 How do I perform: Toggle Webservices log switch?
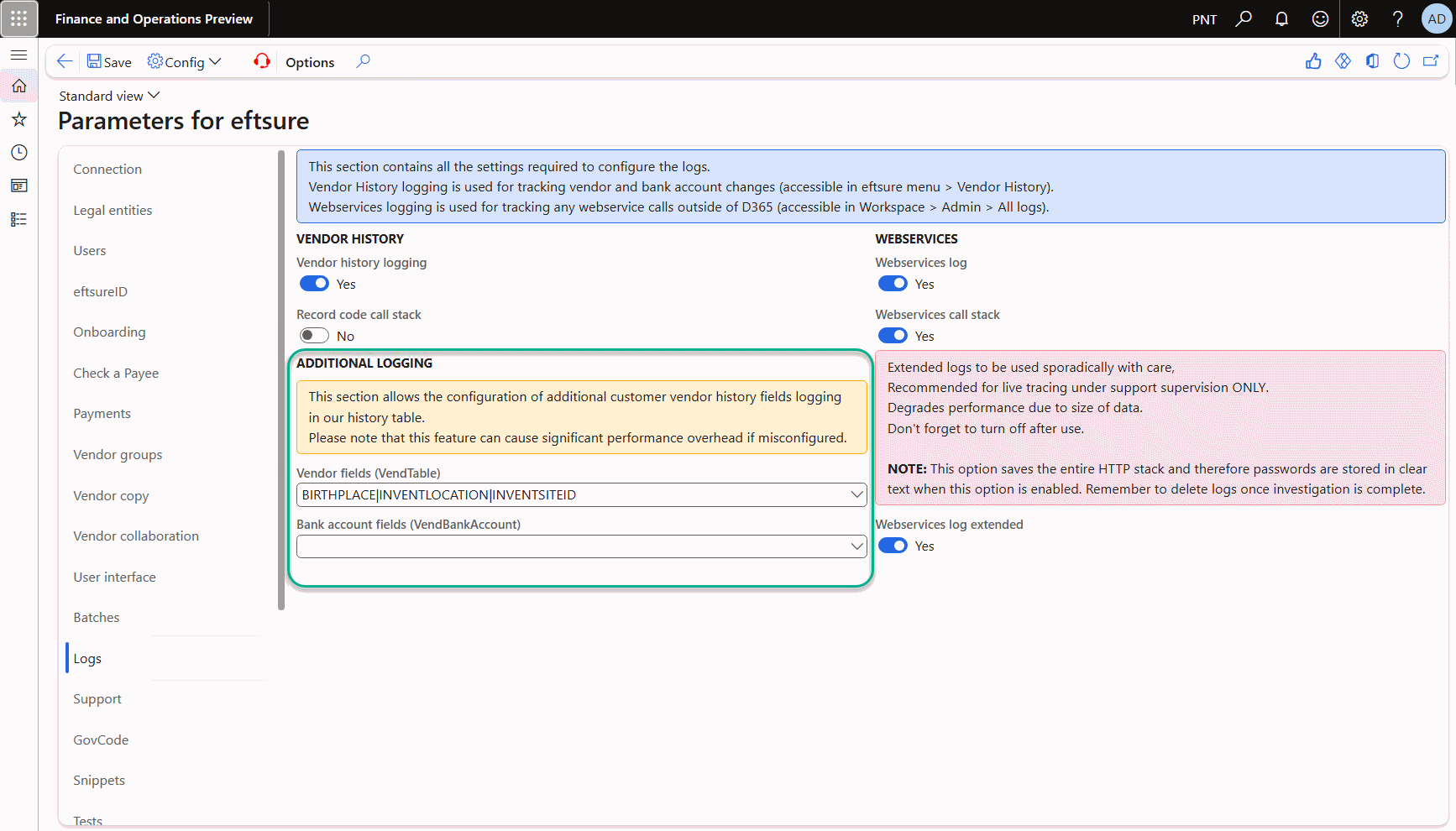[x=893, y=284]
